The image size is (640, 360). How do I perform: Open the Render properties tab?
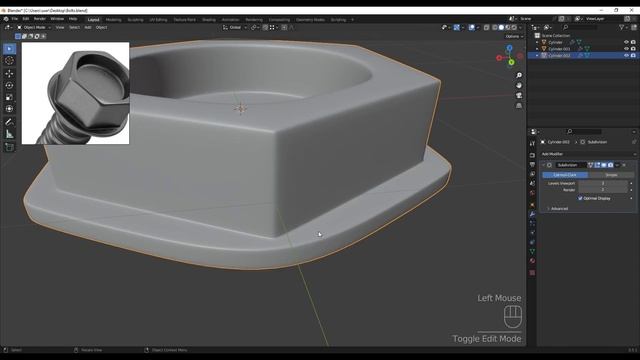point(532,155)
